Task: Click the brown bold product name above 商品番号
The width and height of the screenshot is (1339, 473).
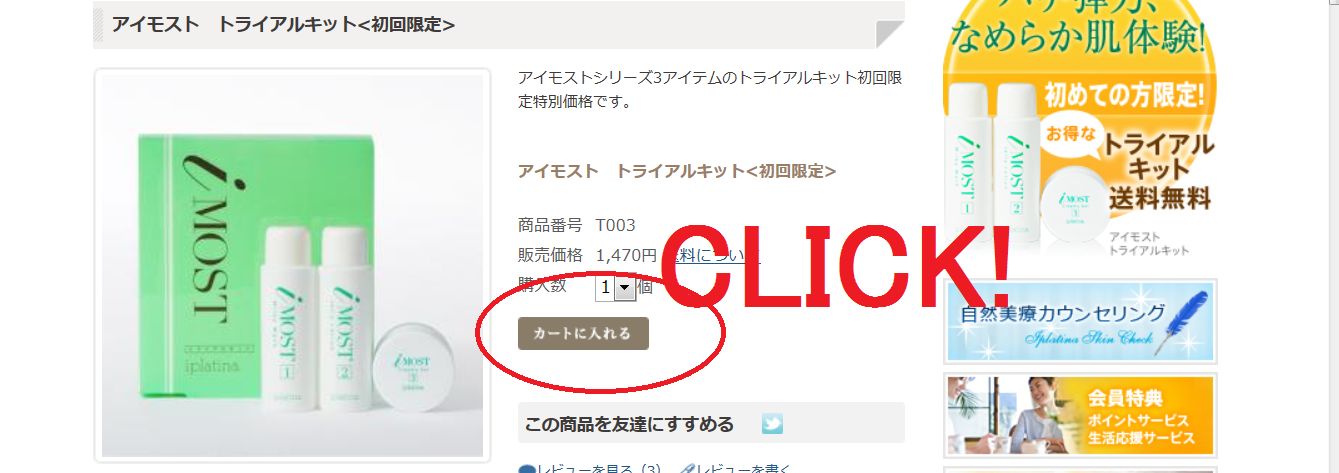Action: [x=677, y=170]
